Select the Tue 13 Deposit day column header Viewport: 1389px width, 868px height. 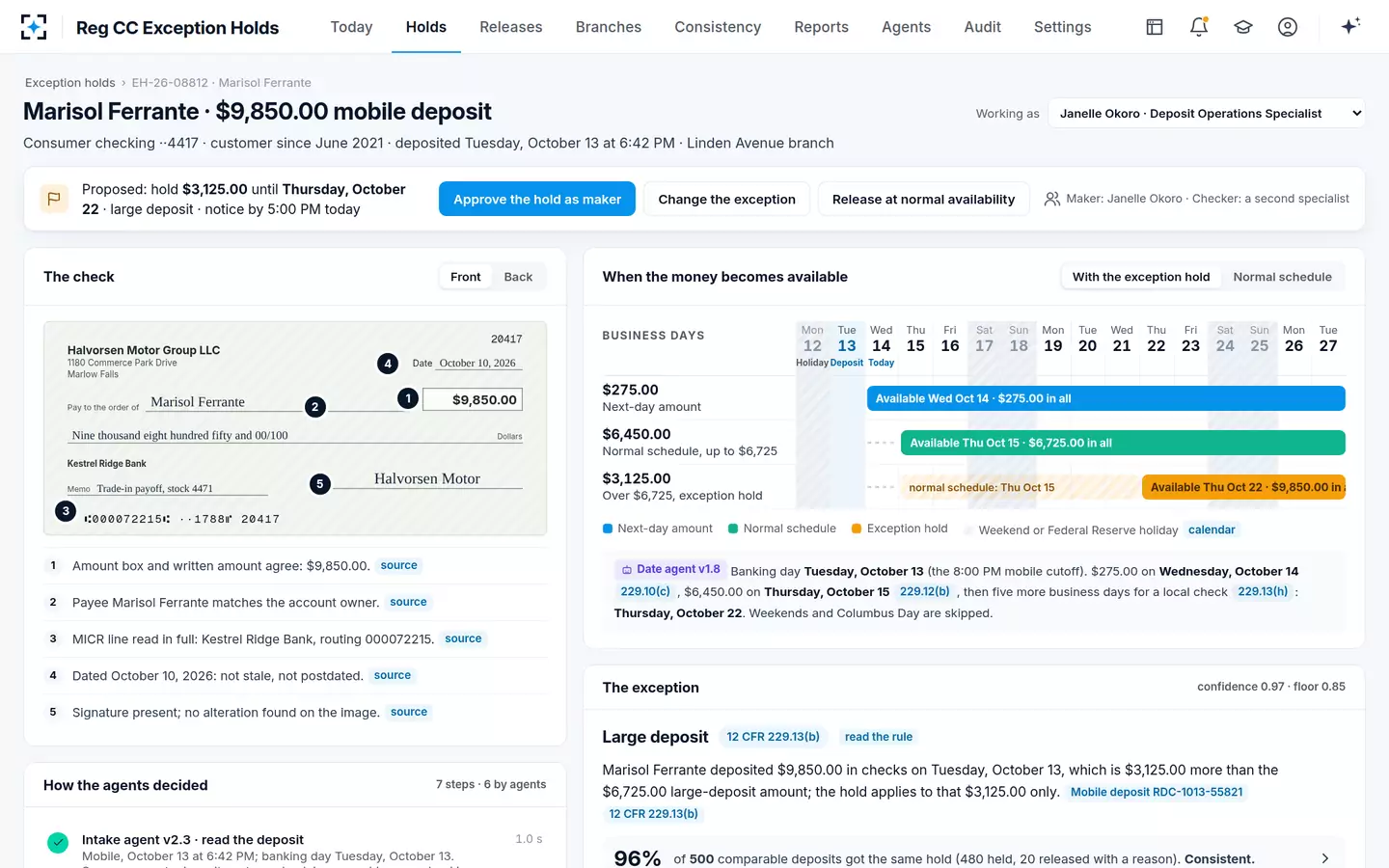point(847,345)
